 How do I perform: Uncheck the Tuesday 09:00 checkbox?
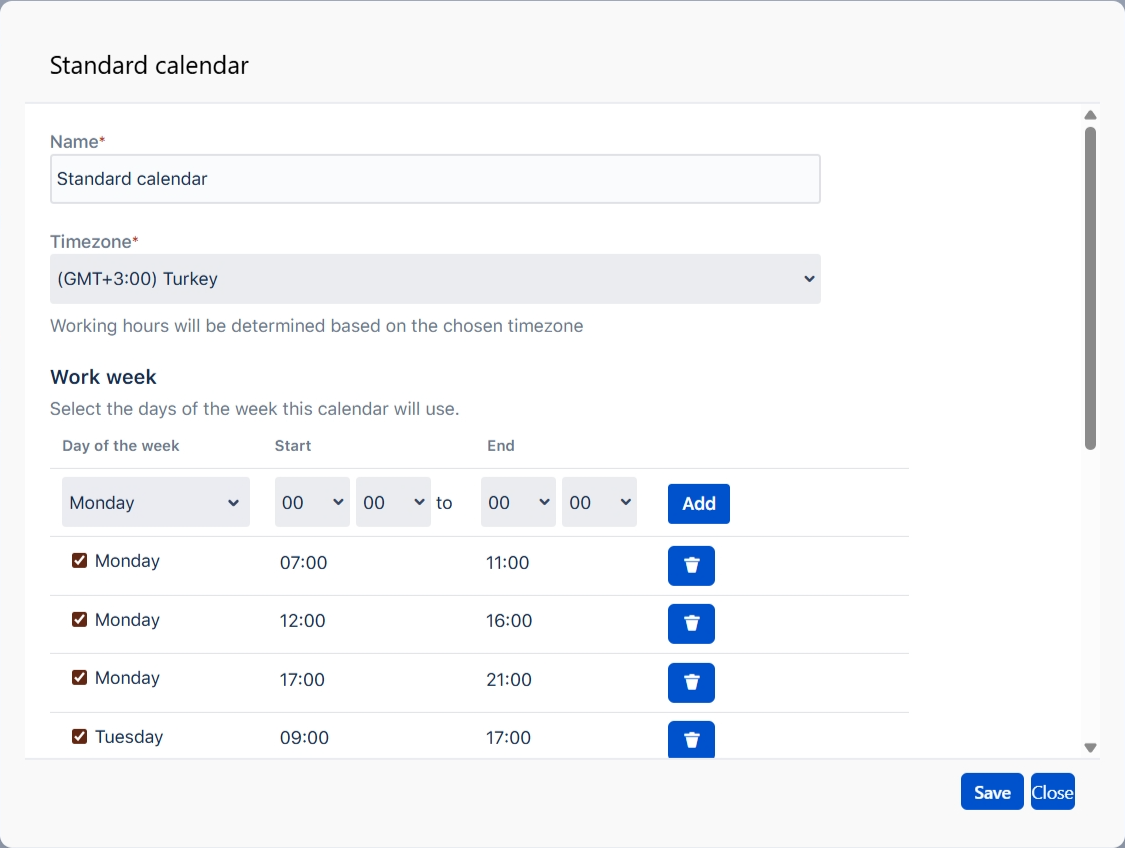click(x=80, y=737)
